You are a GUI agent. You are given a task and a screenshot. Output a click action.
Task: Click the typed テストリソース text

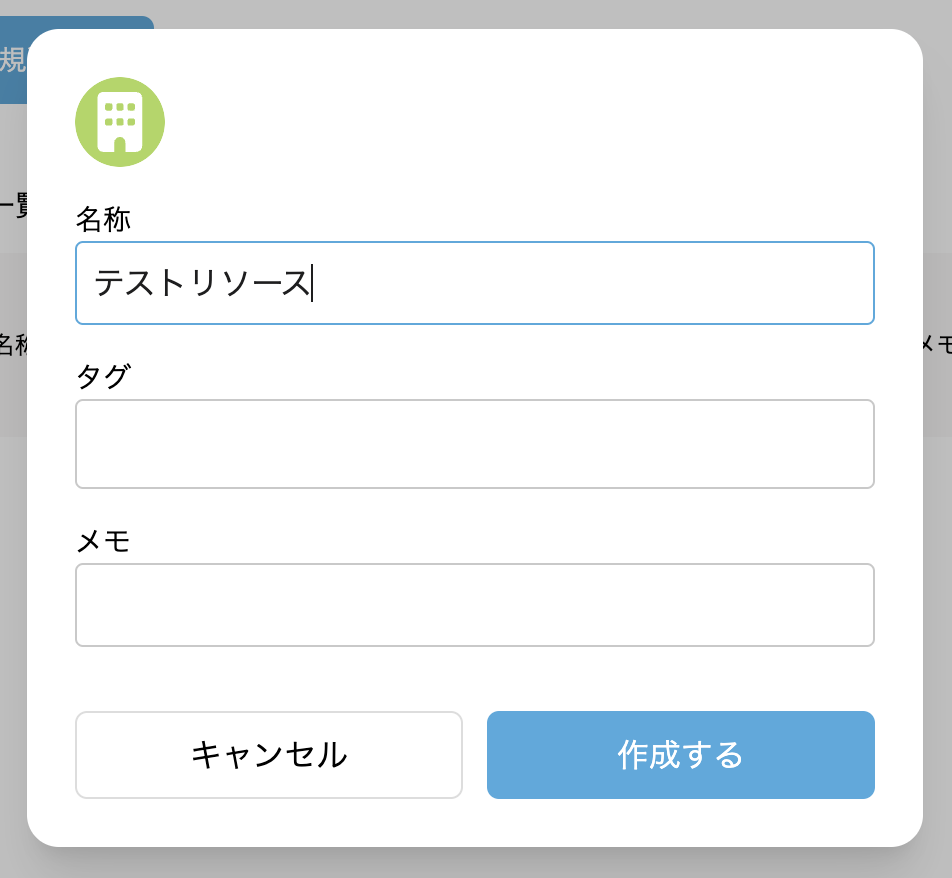[202, 283]
